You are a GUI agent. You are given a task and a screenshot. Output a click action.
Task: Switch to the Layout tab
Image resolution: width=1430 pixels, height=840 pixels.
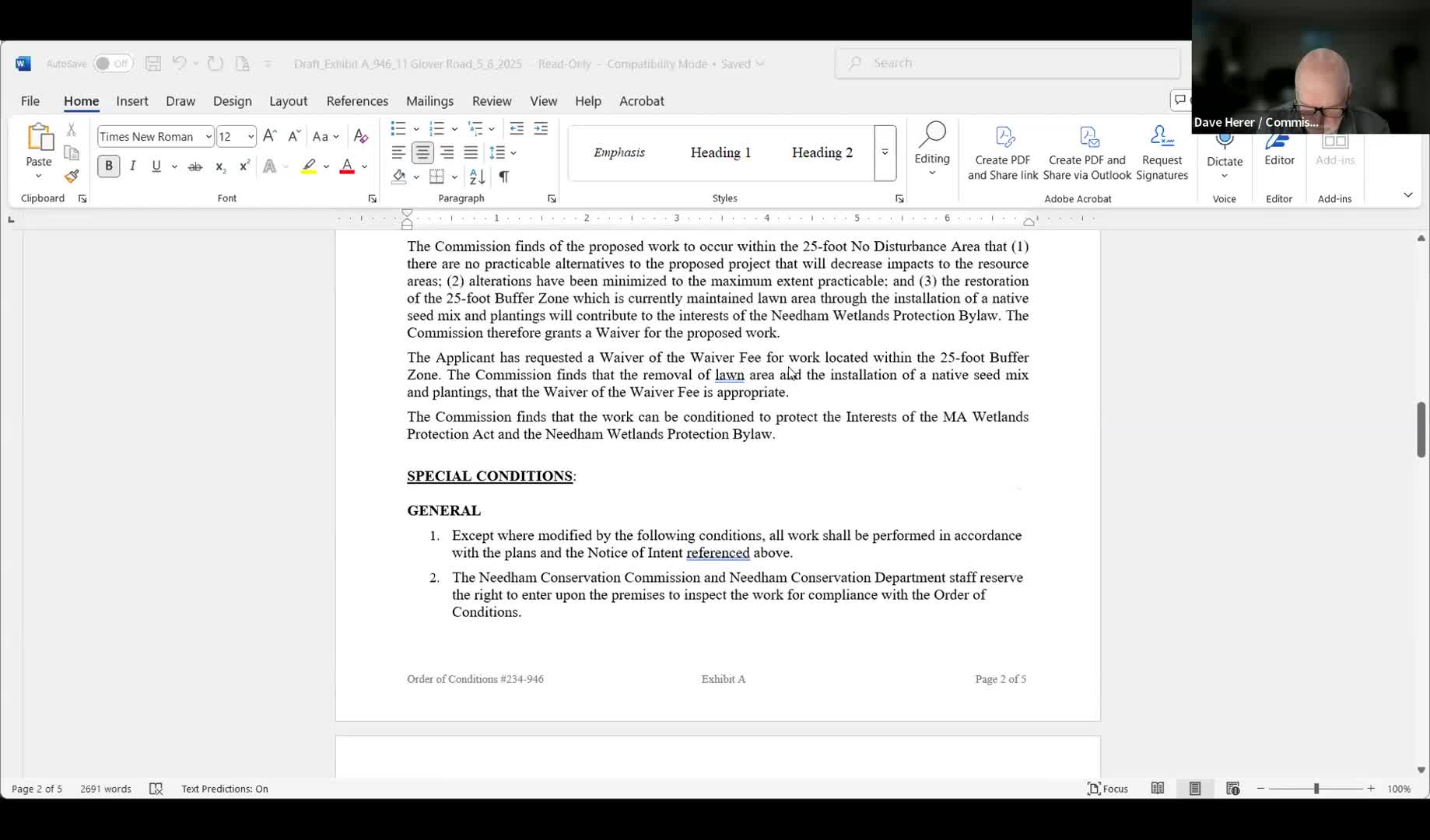[288, 101]
